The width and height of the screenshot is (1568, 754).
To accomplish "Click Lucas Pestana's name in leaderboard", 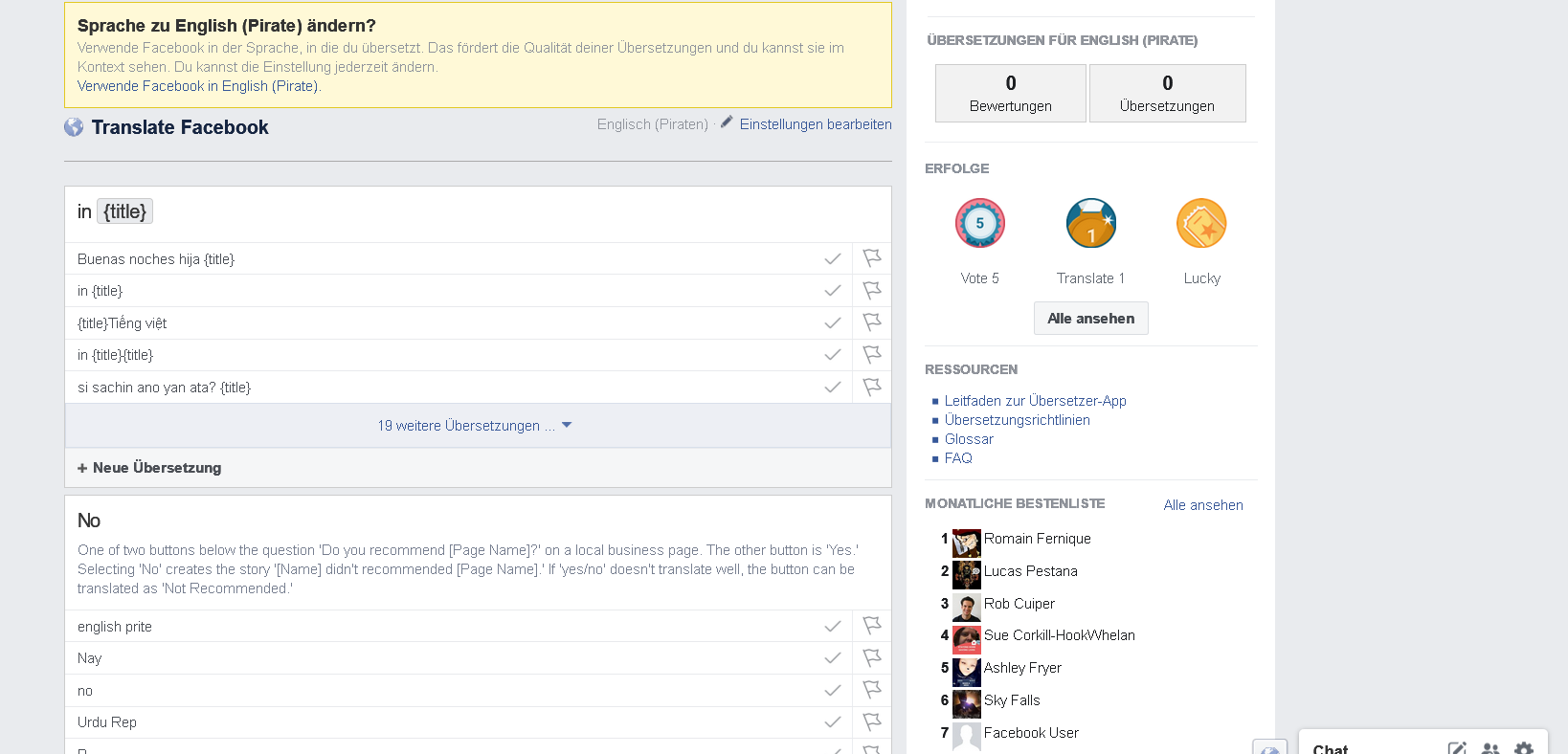I will tap(1031, 571).
